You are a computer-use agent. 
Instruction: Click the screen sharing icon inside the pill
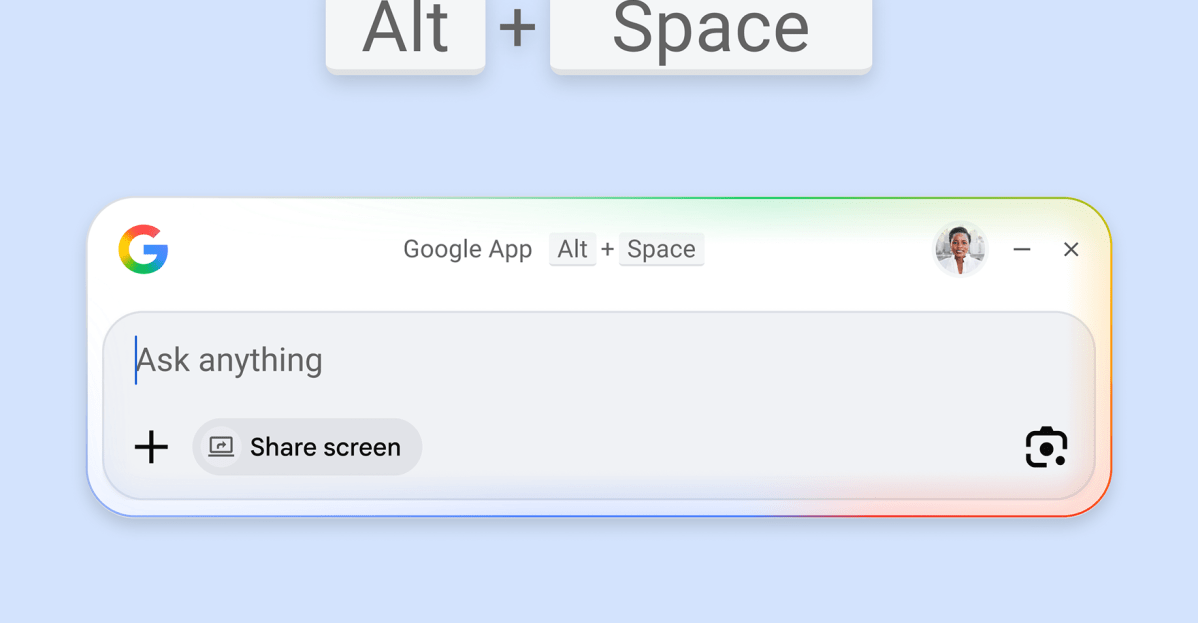[223, 446]
